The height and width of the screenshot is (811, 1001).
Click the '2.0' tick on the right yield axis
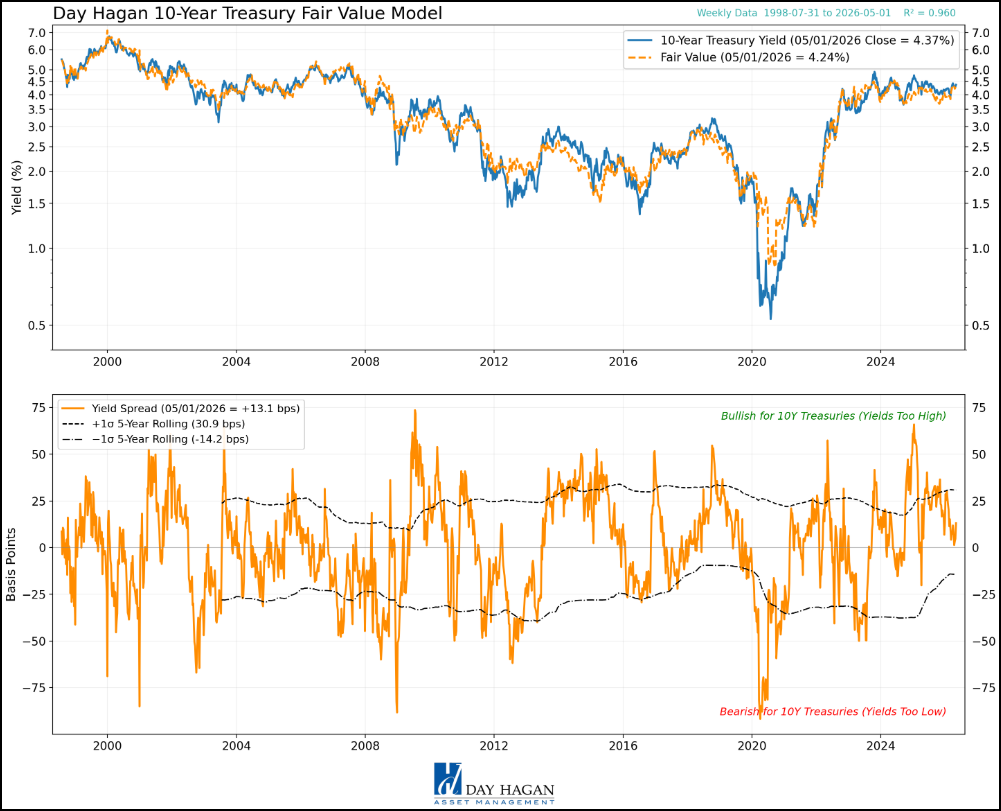point(981,172)
